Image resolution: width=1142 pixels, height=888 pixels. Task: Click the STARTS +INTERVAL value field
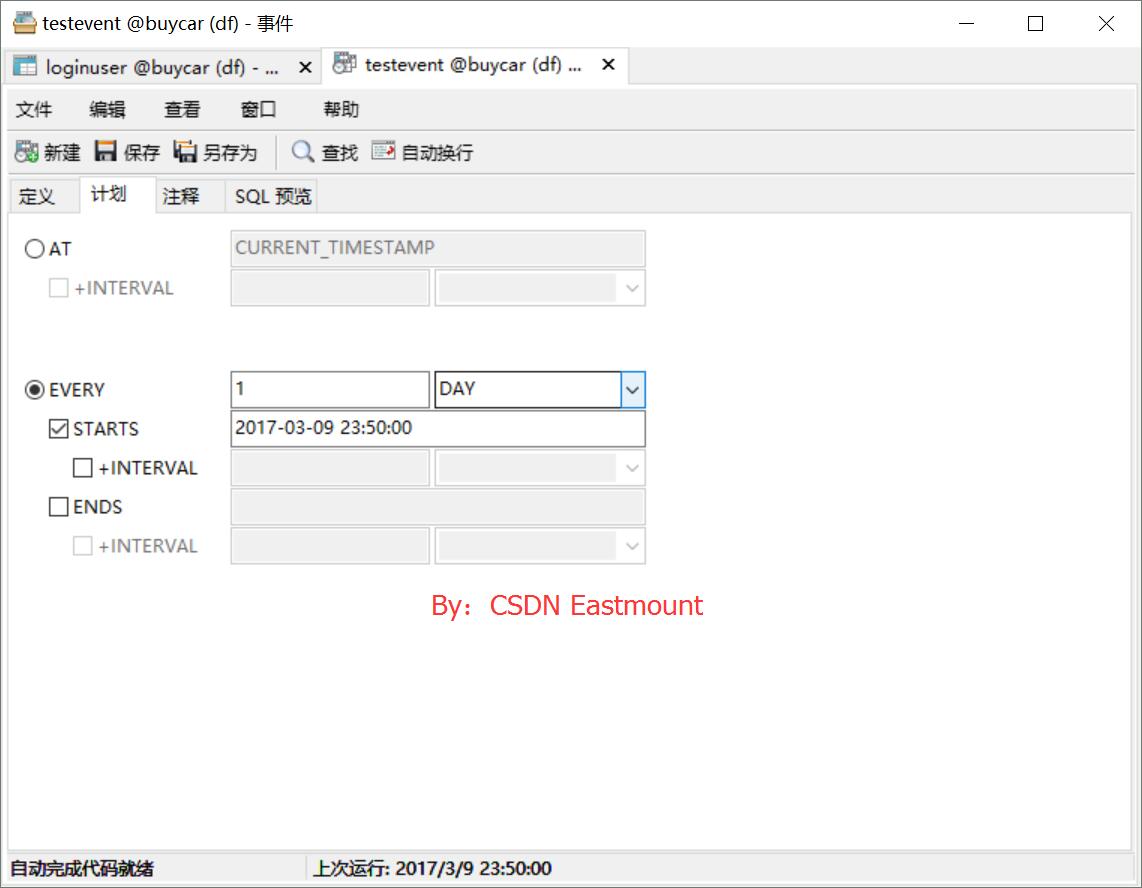[330, 468]
